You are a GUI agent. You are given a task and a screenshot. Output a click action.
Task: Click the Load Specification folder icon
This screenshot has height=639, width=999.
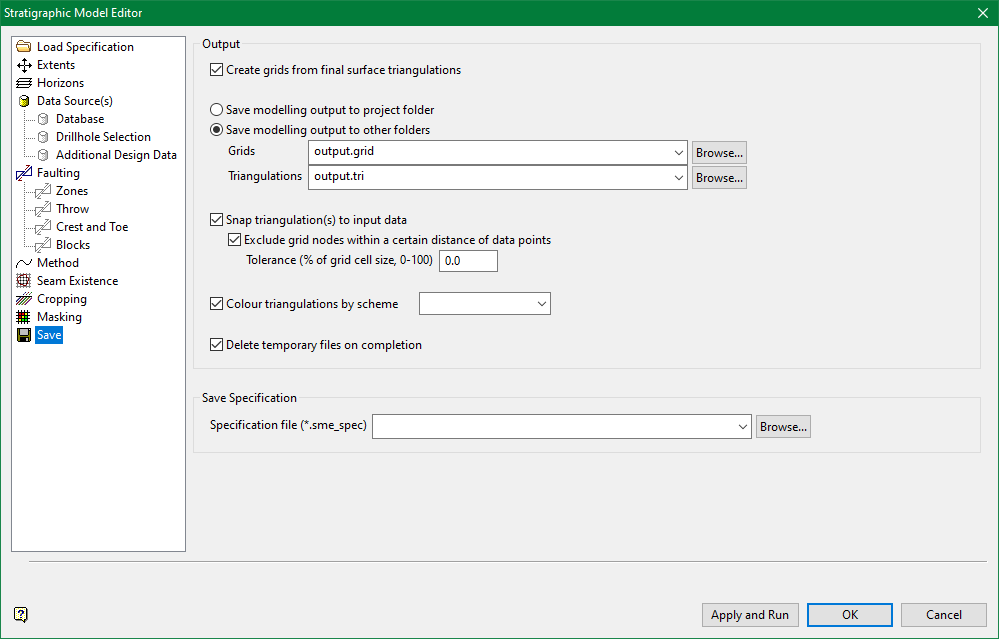[x=24, y=47]
